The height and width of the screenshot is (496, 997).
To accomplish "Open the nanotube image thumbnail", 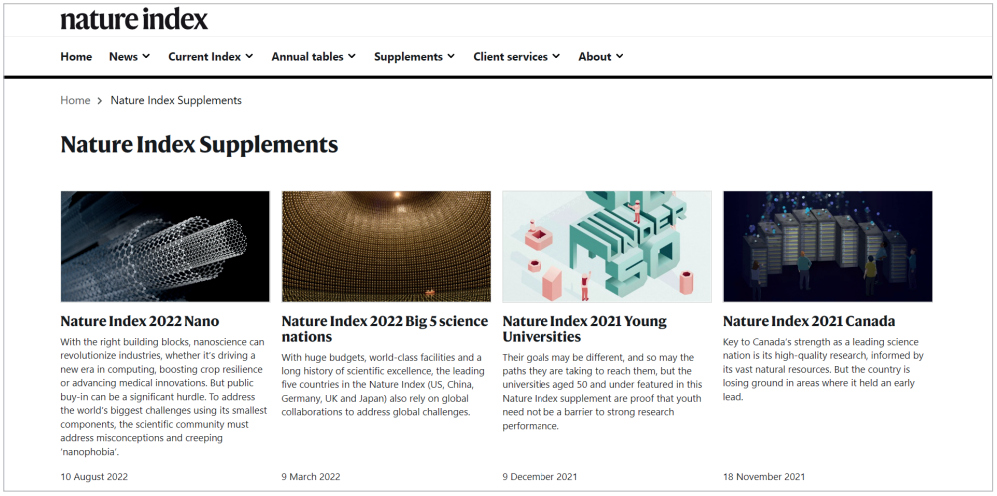I will (165, 247).
